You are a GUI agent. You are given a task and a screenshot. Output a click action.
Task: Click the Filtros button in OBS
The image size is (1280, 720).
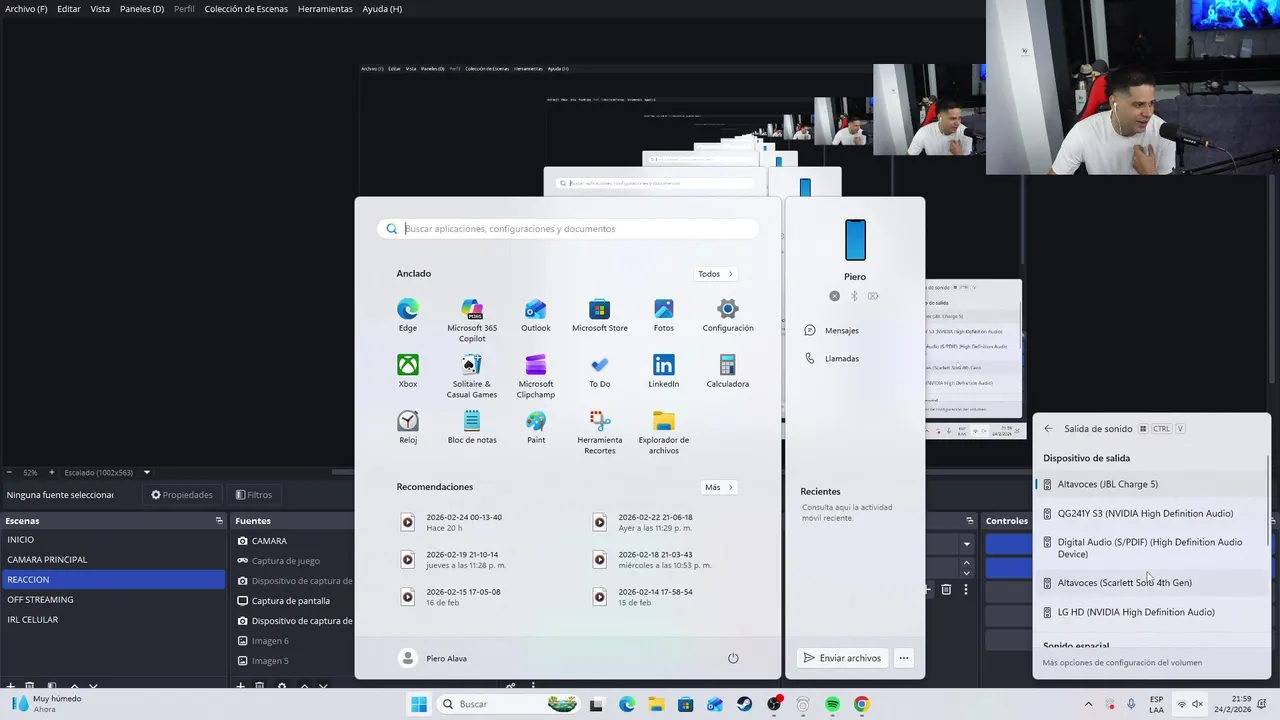(254, 495)
